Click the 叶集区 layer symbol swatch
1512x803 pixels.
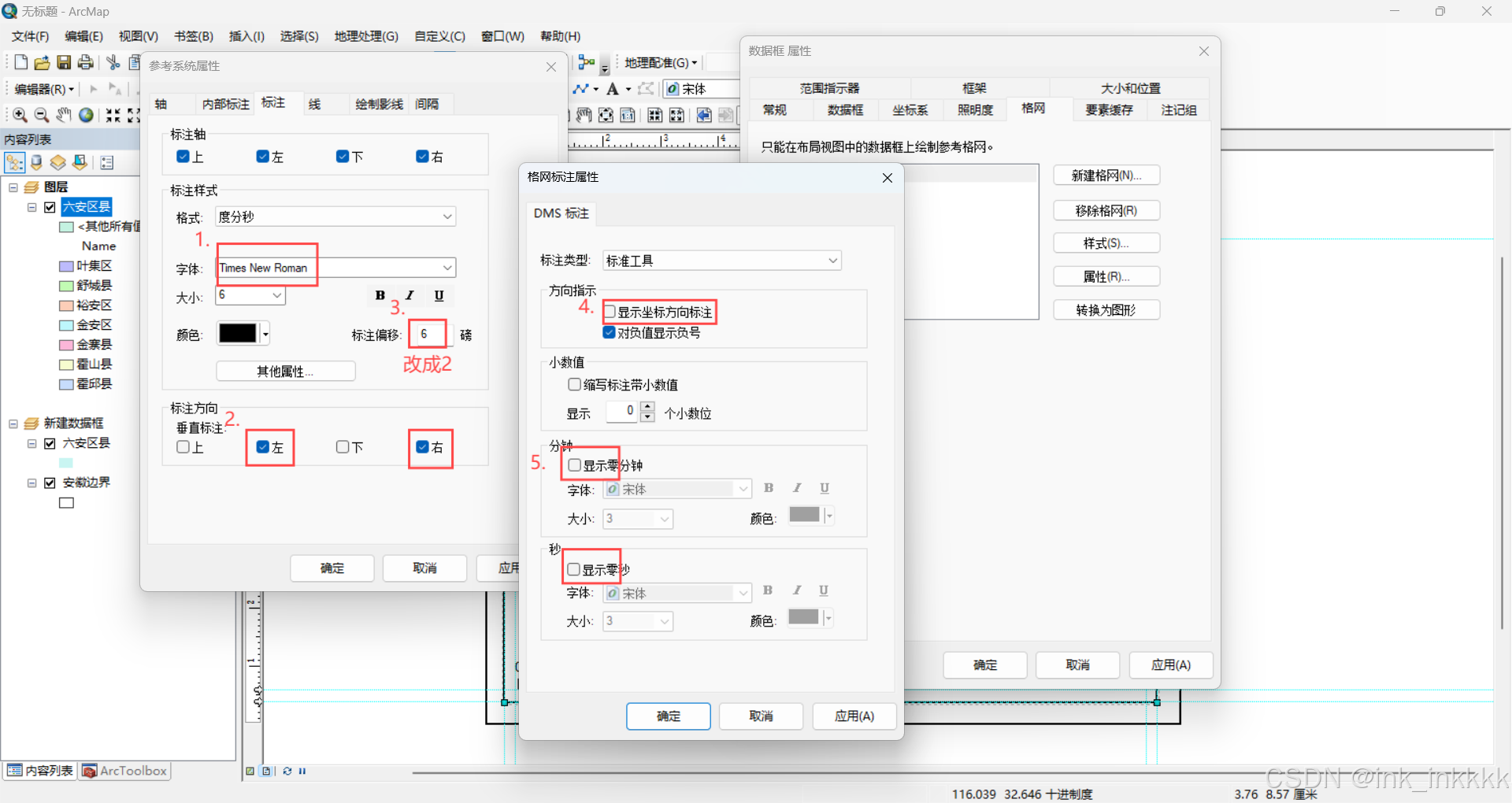66,266
